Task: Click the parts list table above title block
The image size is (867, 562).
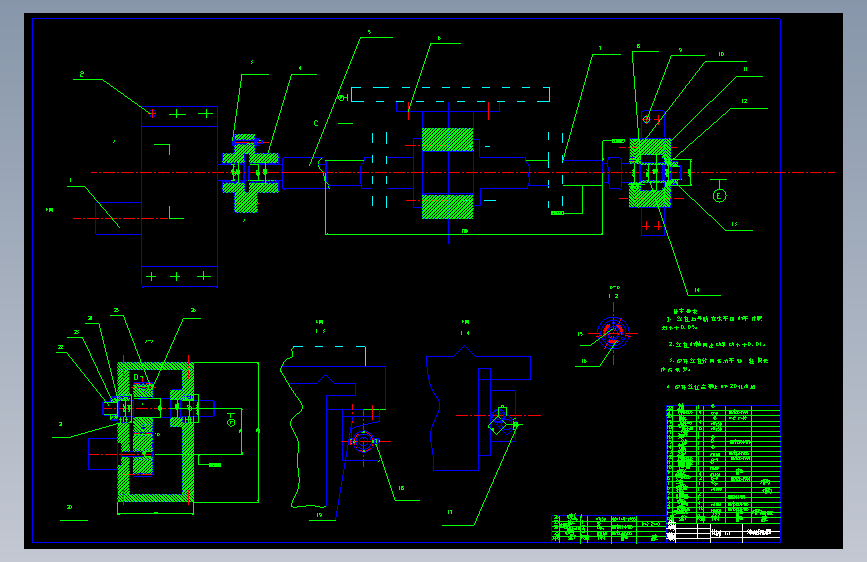Action: pos(723,464)
